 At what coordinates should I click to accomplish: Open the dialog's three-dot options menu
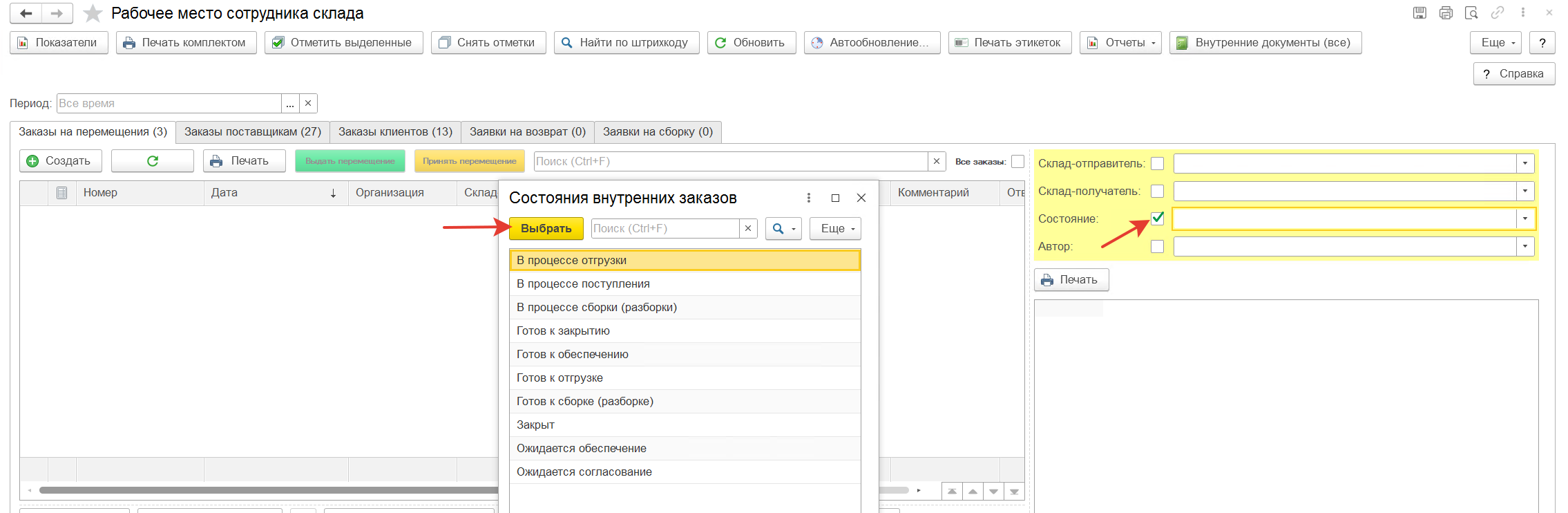809,198
